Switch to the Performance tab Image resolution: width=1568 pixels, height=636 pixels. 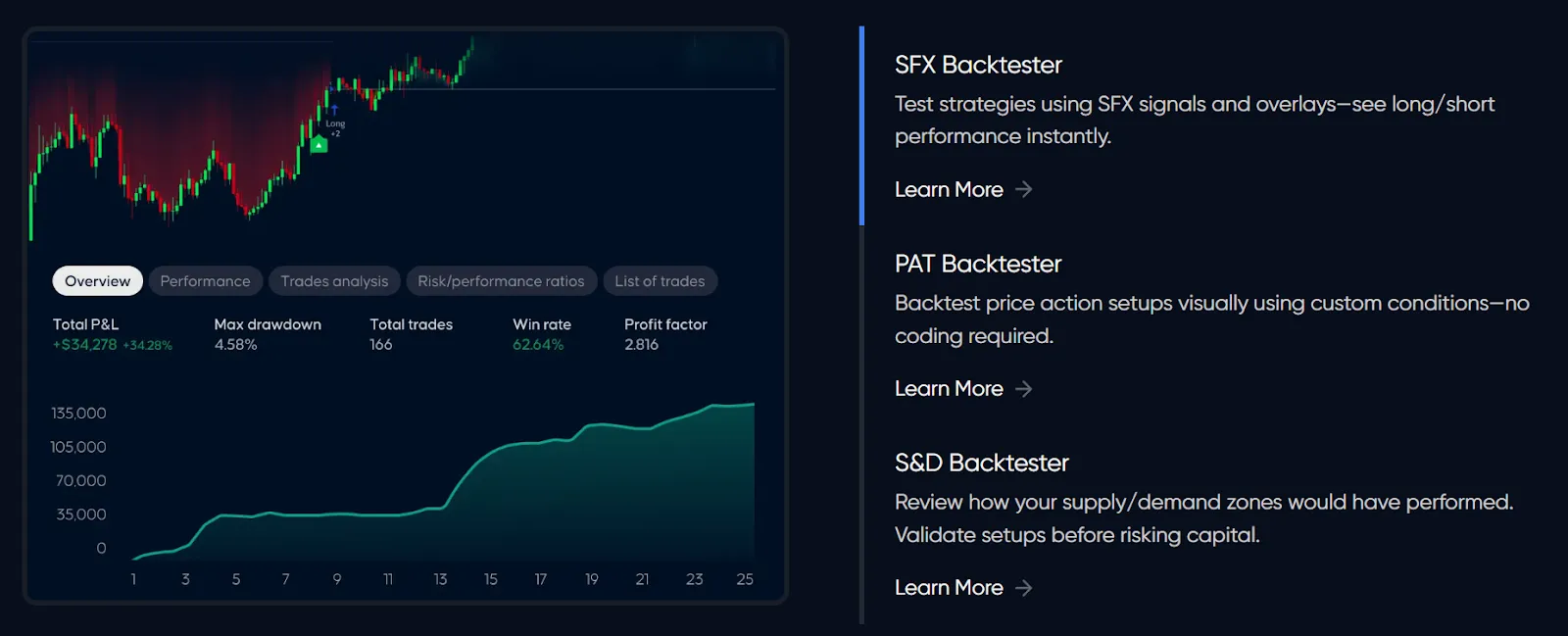205,281
